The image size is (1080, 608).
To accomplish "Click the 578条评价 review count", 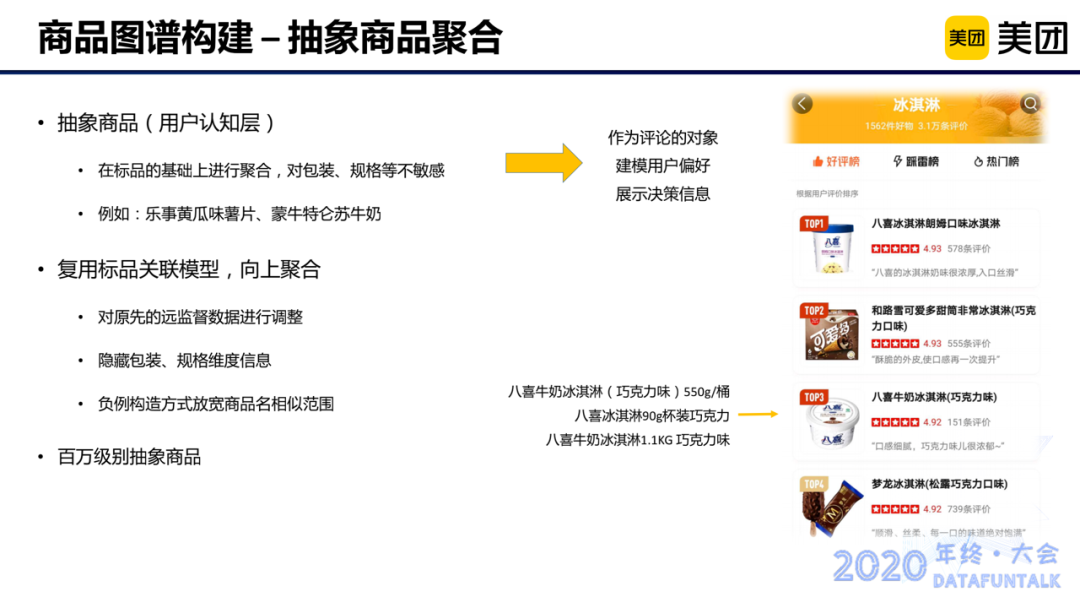I will tap(968, 249).
